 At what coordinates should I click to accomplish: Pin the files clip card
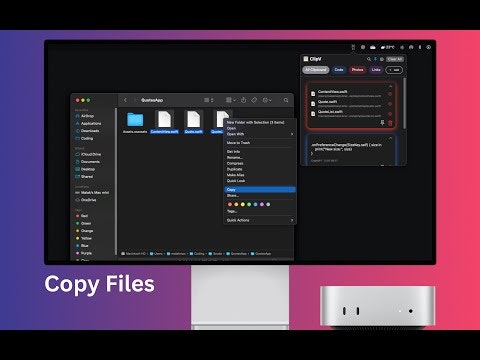(x=382, y=123)
